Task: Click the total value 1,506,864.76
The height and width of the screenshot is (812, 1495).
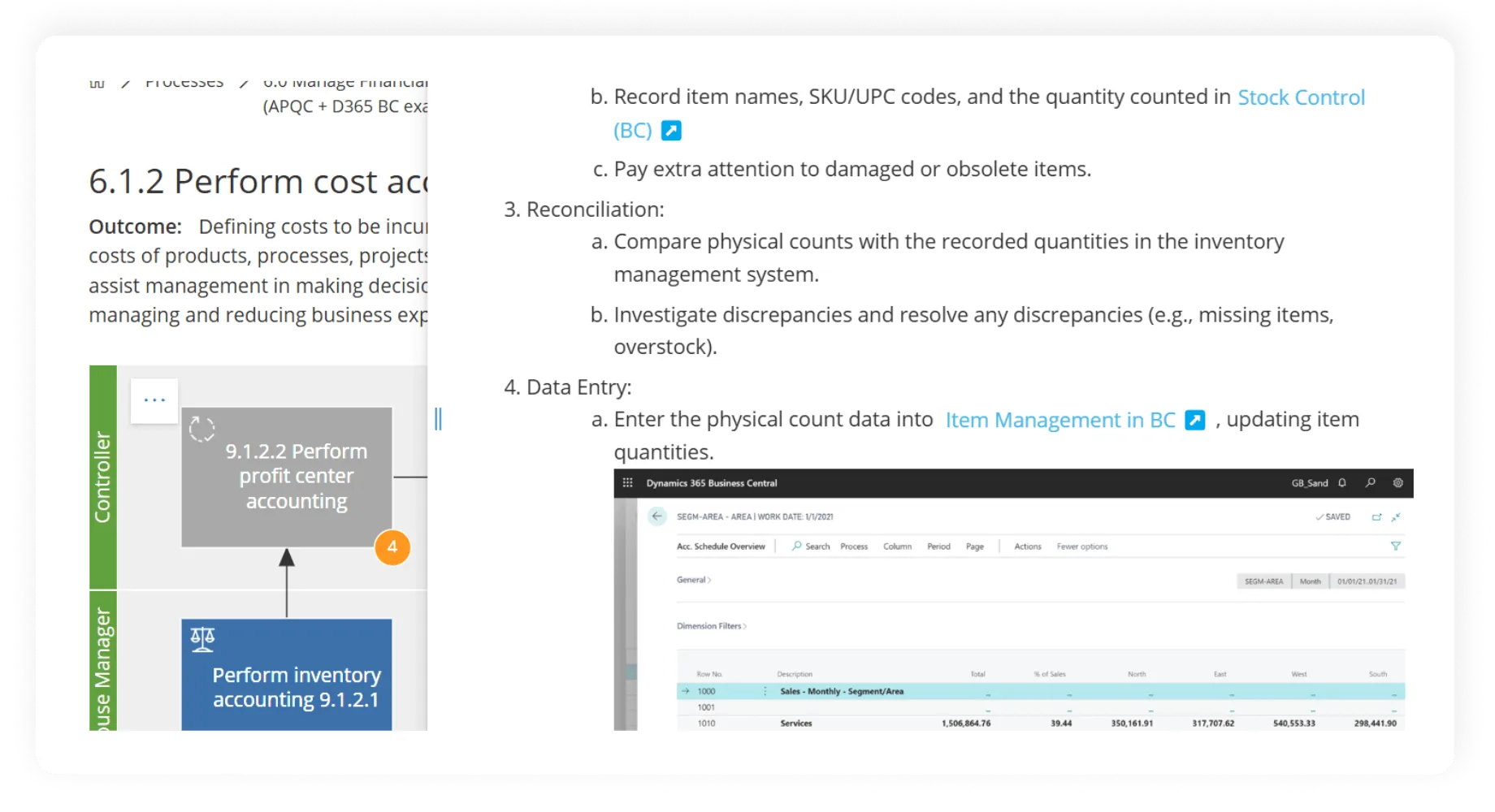Action: pyautogui.click(x=966, y=723)
